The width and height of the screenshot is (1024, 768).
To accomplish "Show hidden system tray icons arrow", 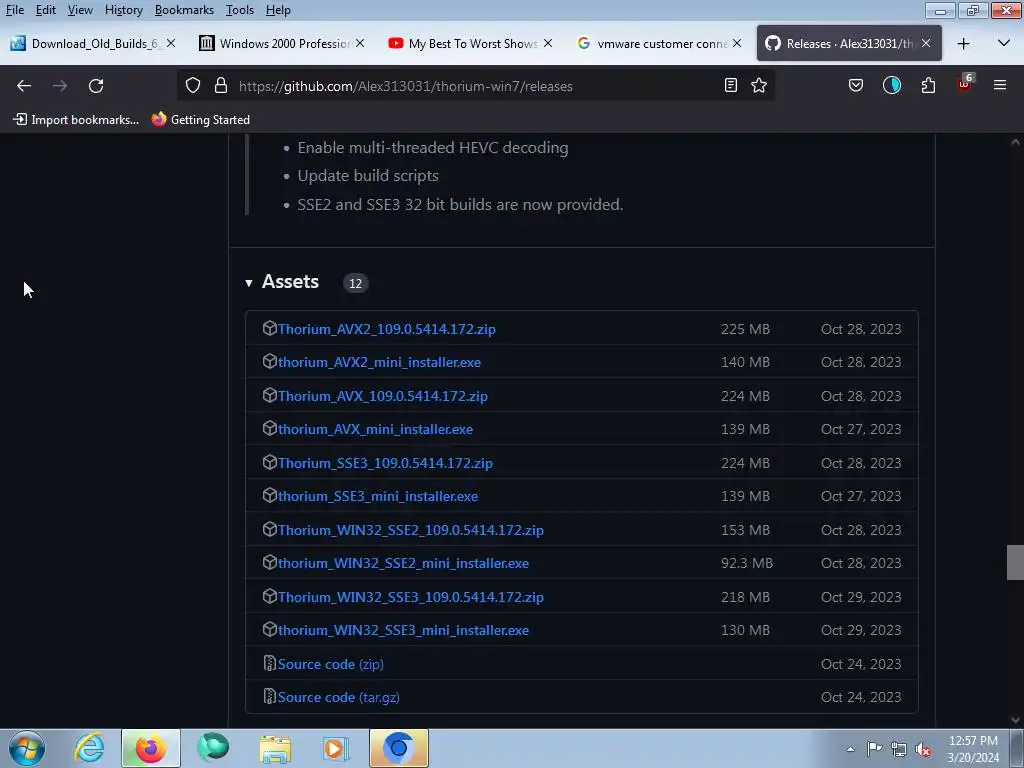I will (x=850, y=749).
